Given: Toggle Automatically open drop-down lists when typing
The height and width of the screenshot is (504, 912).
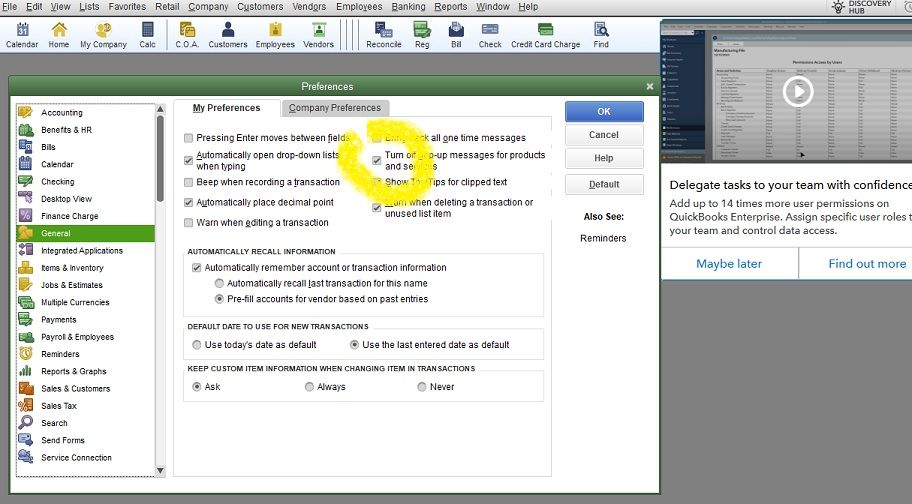Looking at the screenshot, I should coord(188,160).
